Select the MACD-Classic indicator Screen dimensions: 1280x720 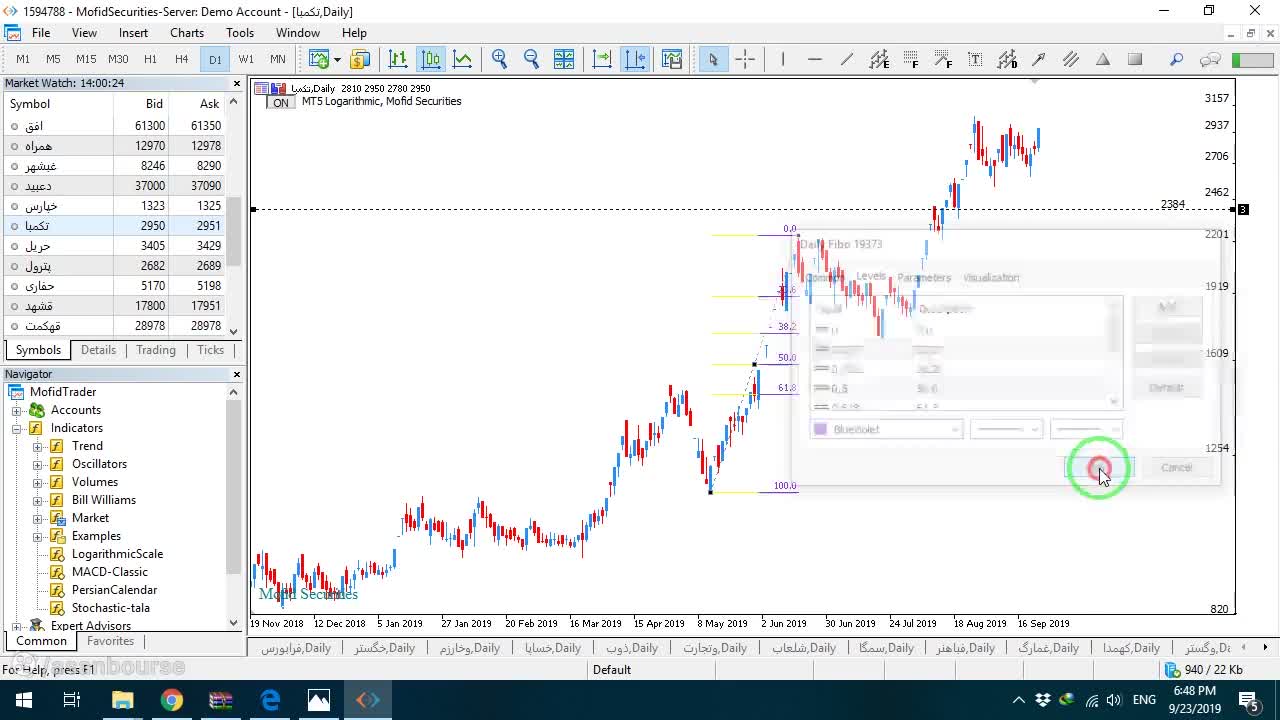[110, 572]
